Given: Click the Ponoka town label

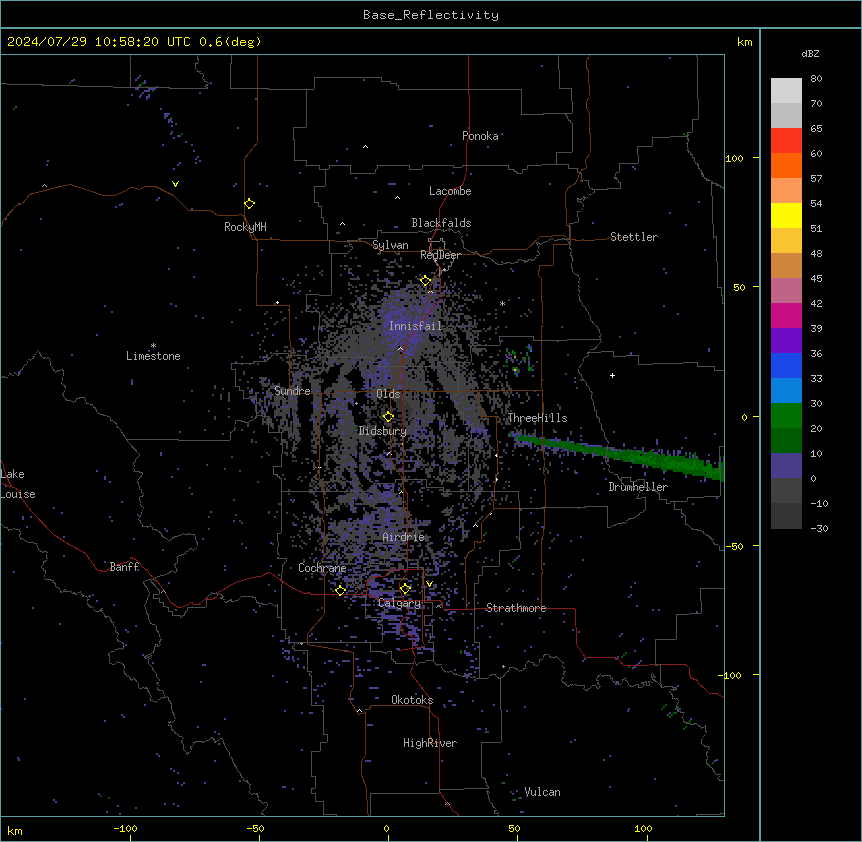Looking at the screenshot, I should pyautogui.click(x=480, y=136).
